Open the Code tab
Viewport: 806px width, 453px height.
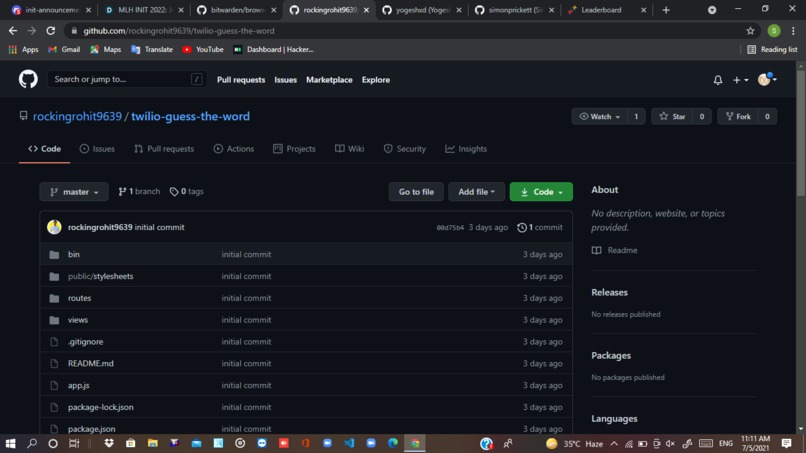[x=44, y=149]
